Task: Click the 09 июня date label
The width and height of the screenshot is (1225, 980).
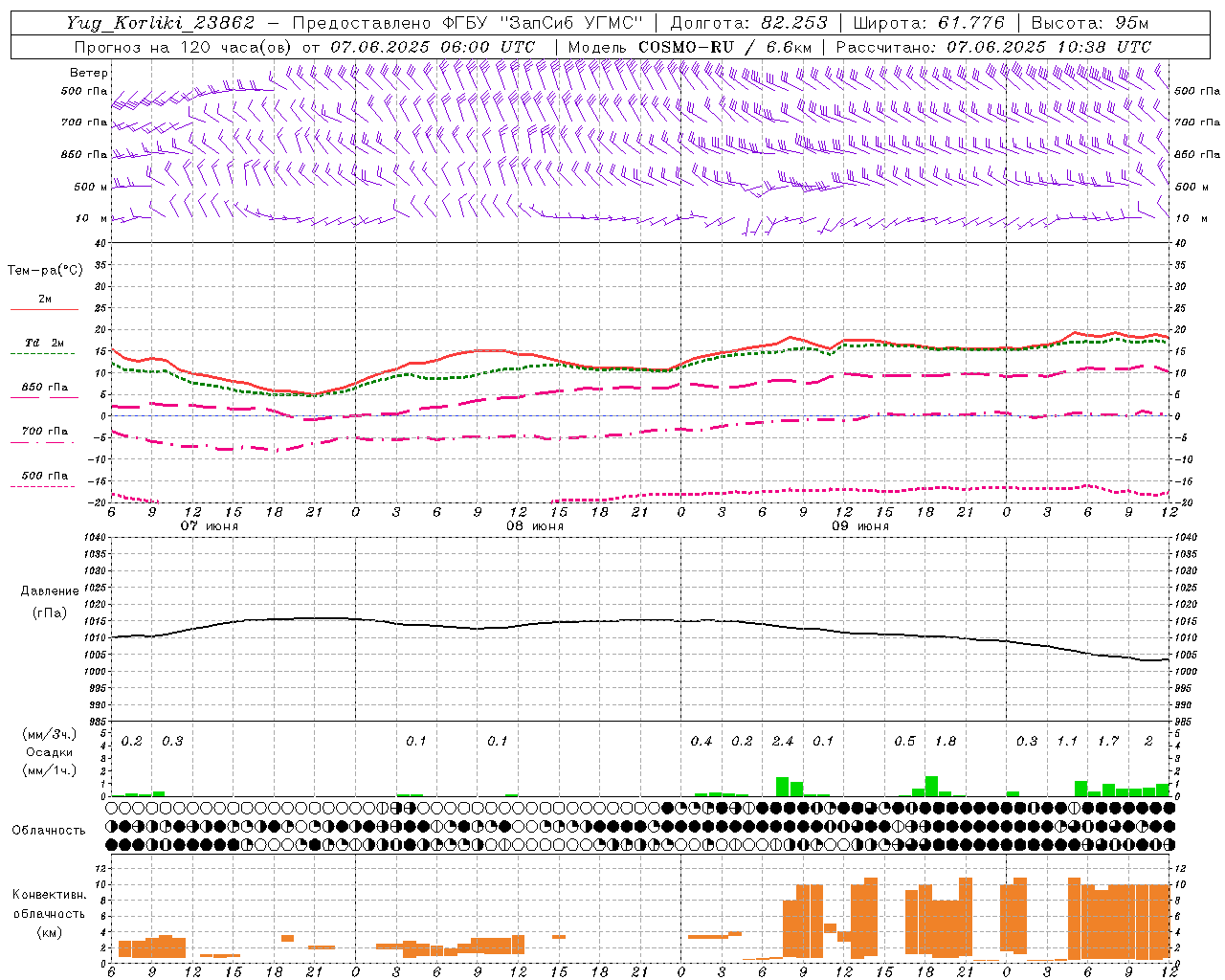Action: (860, 526)
